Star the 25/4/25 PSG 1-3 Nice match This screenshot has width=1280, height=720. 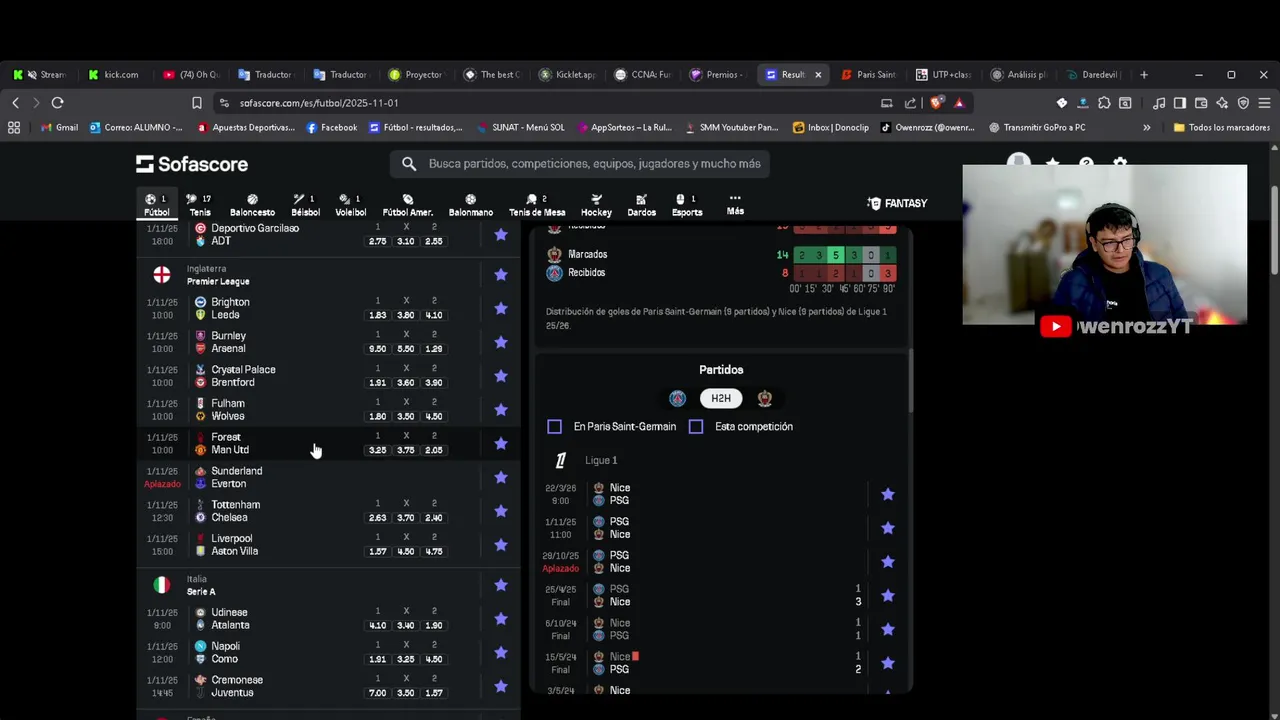click(887, 596)
